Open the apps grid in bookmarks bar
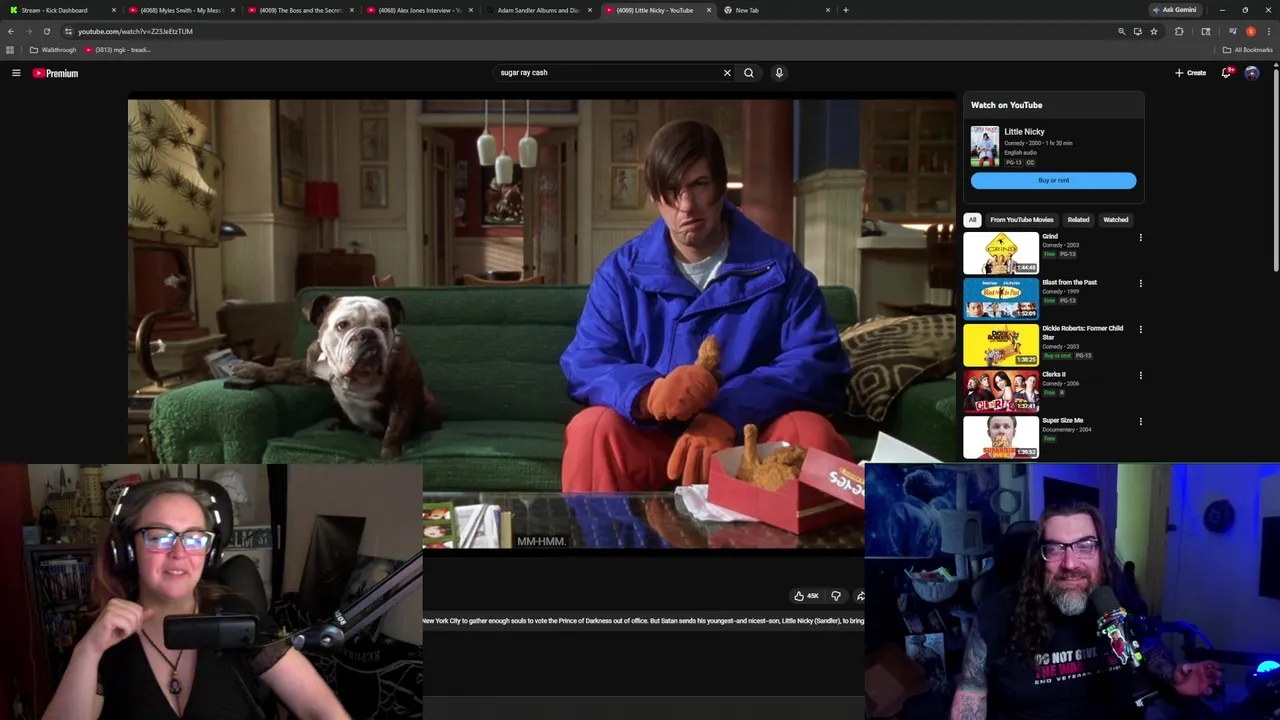The height and width of the screenshot is (720, 1280). pyautogui.click(x=10, y=50)
